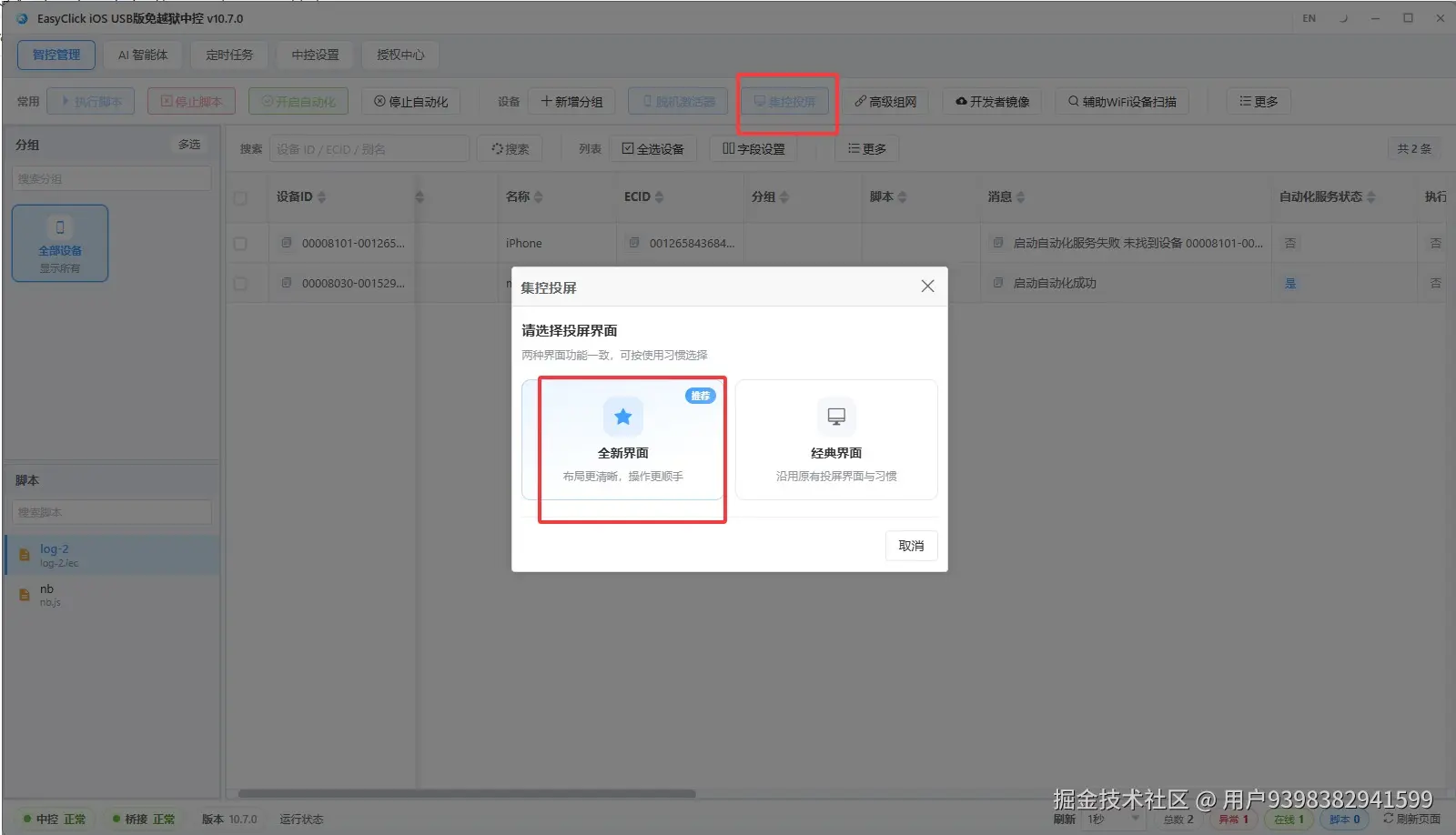Screen dimensions: 1456x835
Task: Click the horizontal table scrollbar
Action: (467, 794)
